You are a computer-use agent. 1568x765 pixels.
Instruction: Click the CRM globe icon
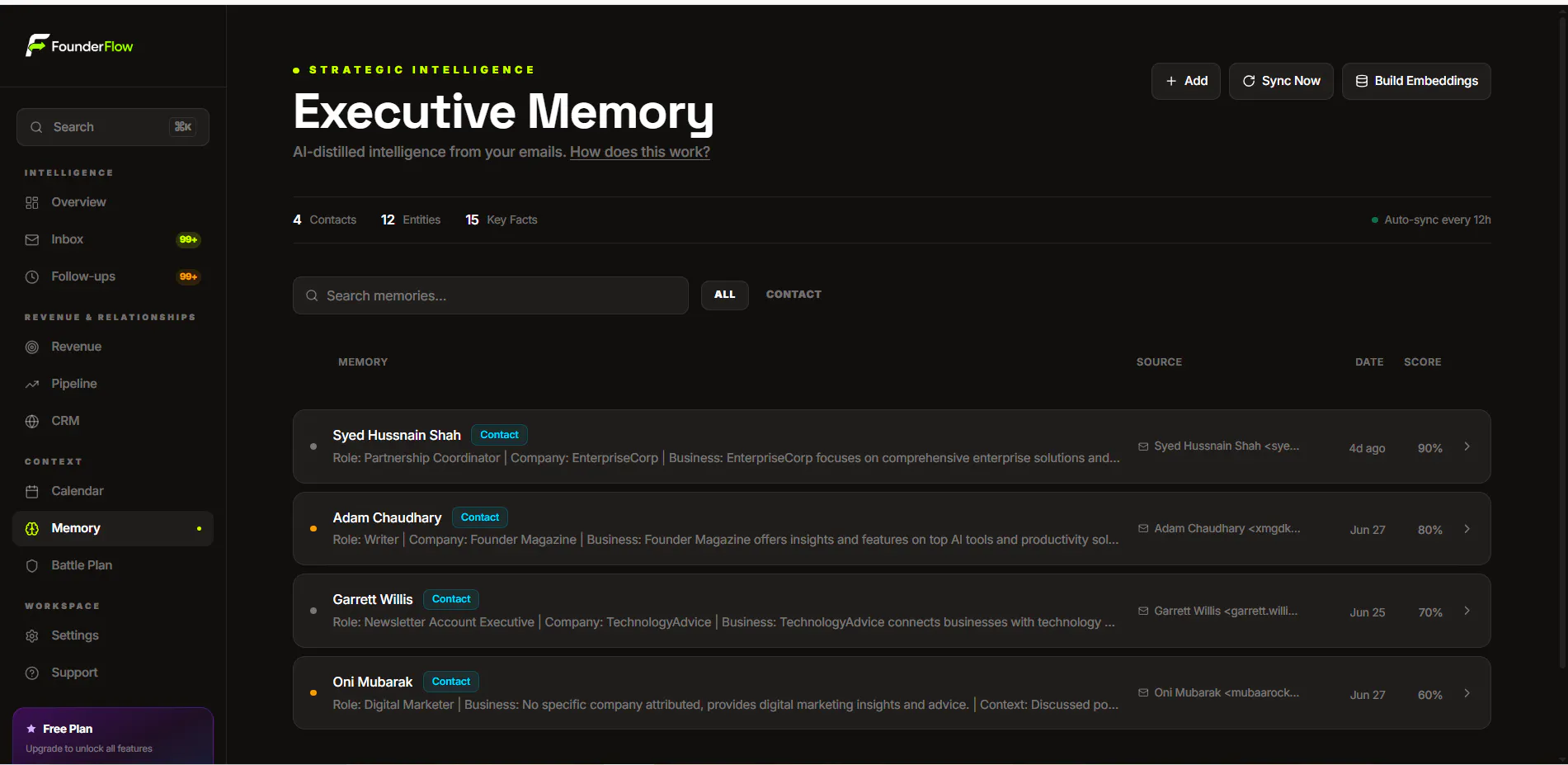click(x=32, y=421)
